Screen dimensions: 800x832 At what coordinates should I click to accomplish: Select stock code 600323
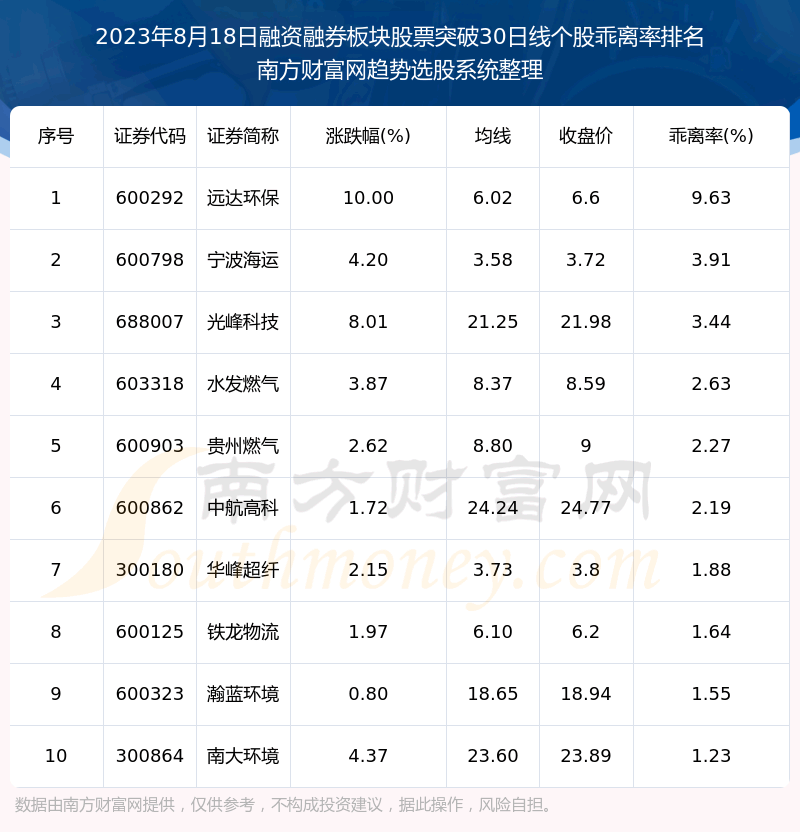pos(150,695)
